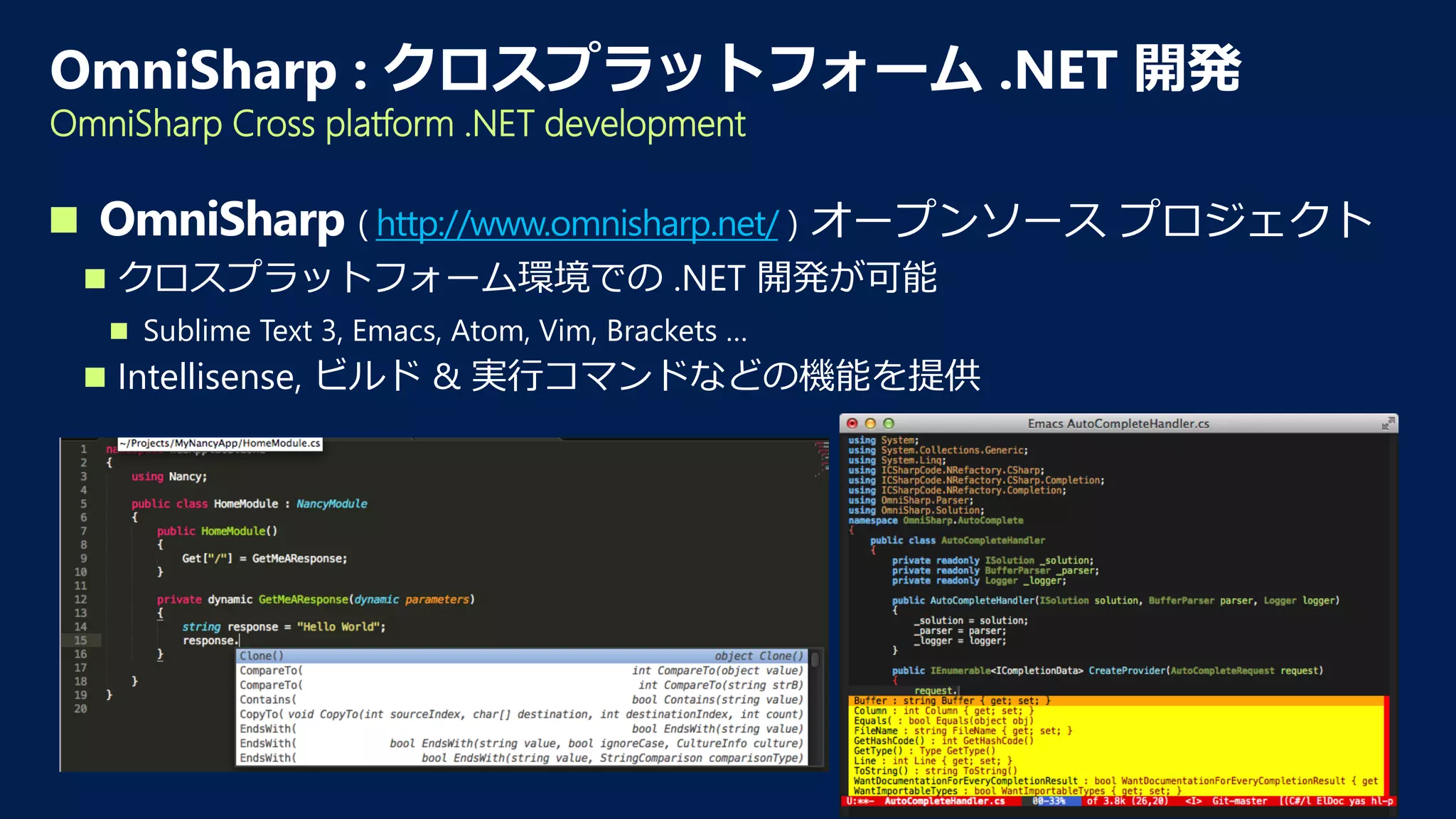
Task: Close the Emacs window with red button
Action: click(x=852, y=423)
